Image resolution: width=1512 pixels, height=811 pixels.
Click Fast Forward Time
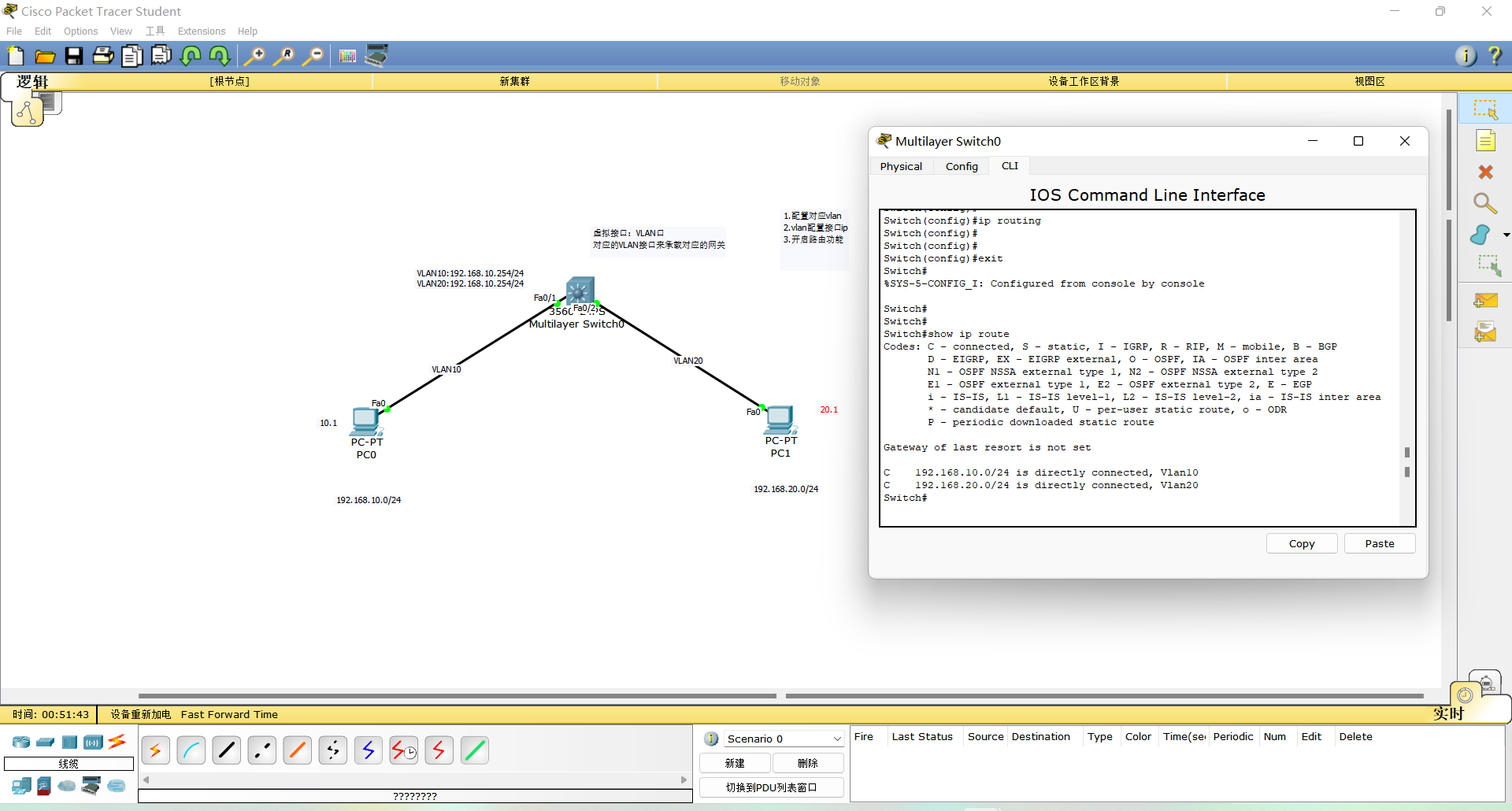coord(229,714)
